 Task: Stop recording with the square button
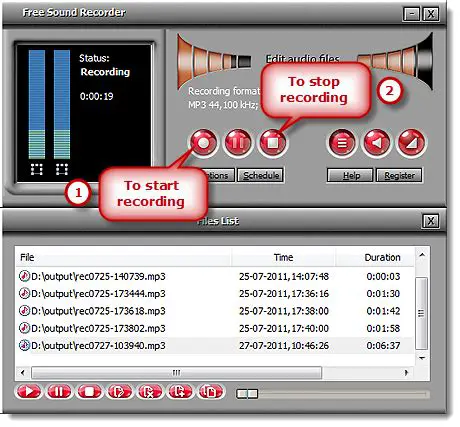point(273,143)
